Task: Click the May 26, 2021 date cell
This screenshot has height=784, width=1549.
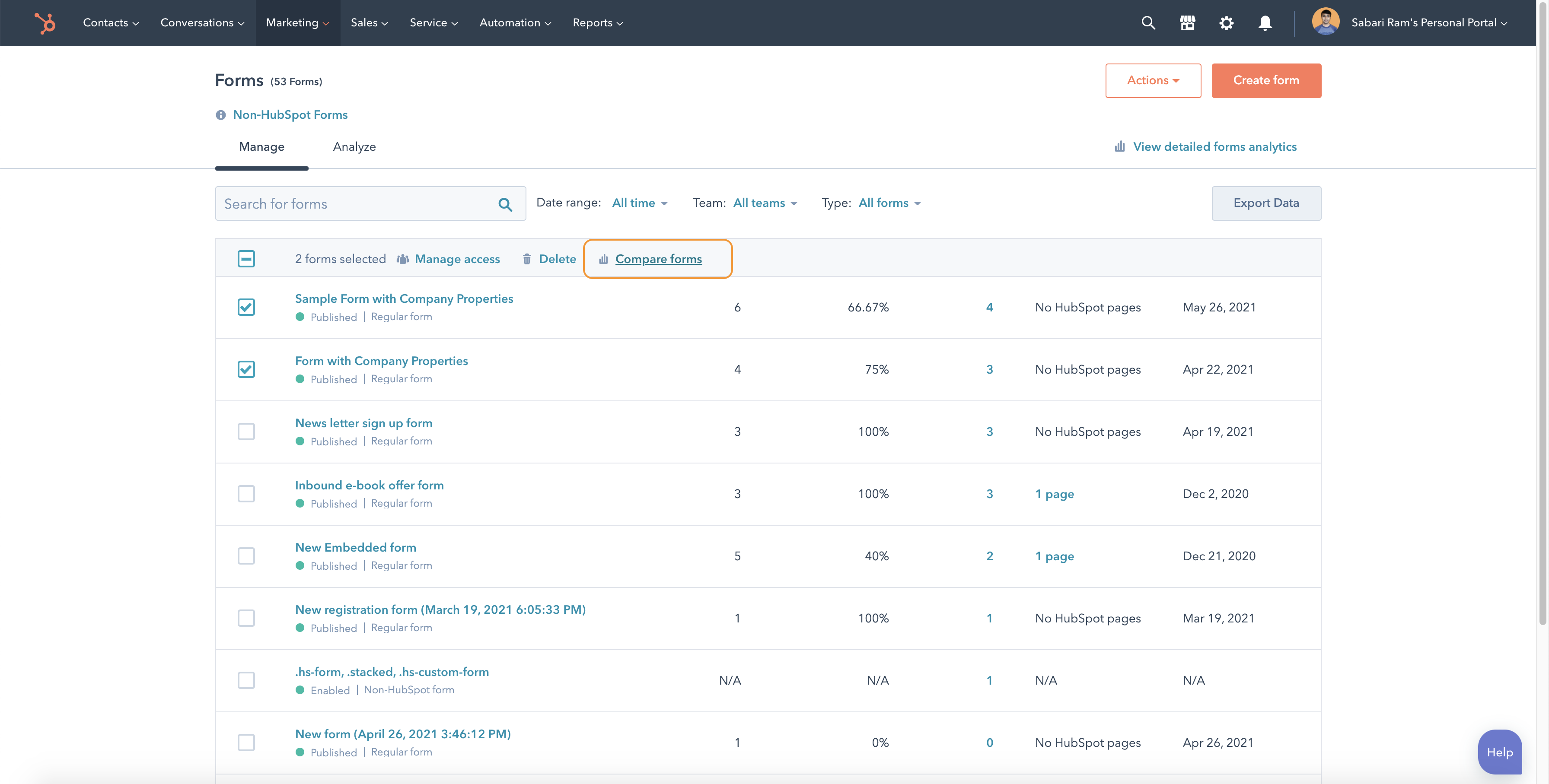Action: pyautogui.click(x=1219, y=307)
